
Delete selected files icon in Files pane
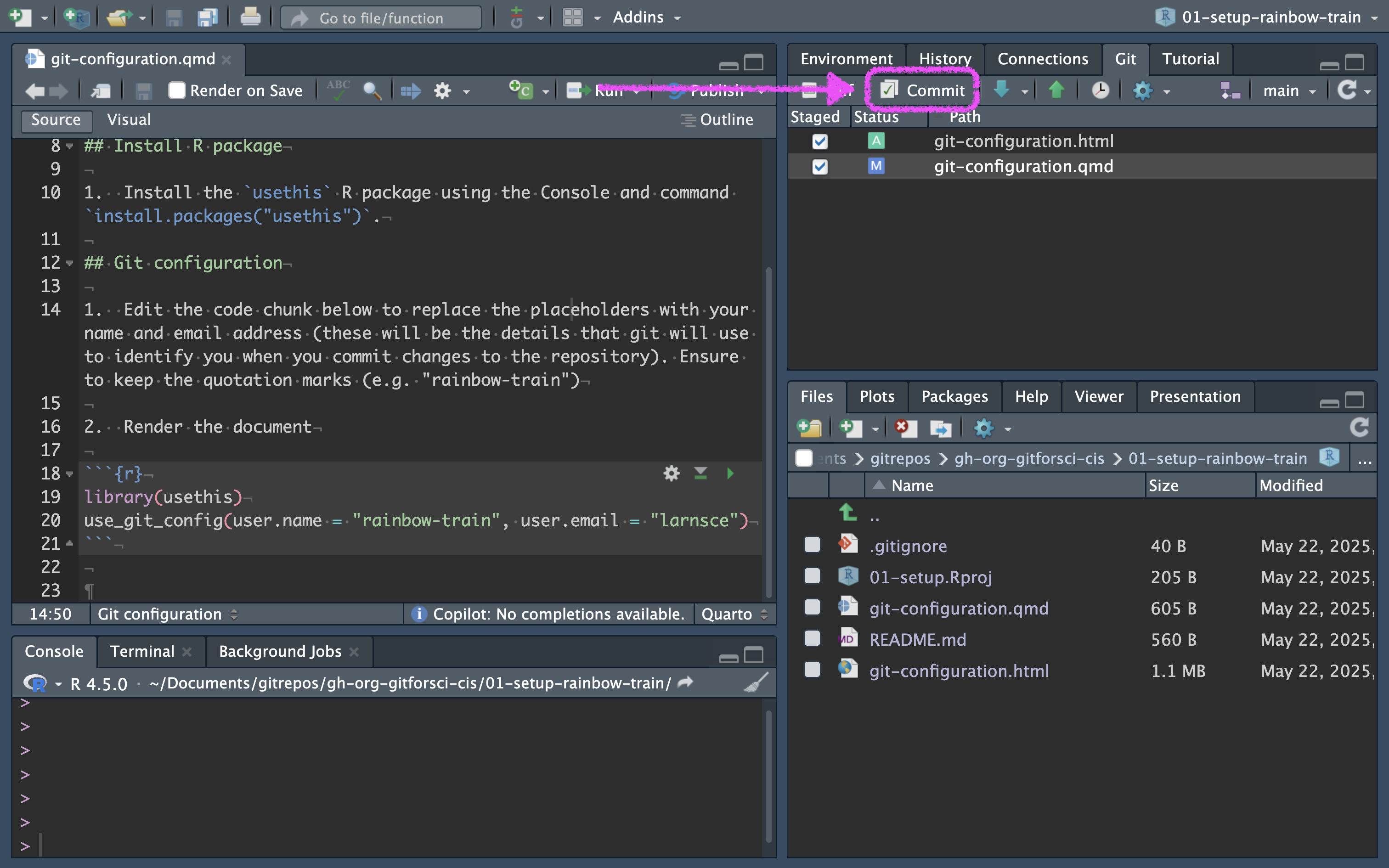[905, 428]
